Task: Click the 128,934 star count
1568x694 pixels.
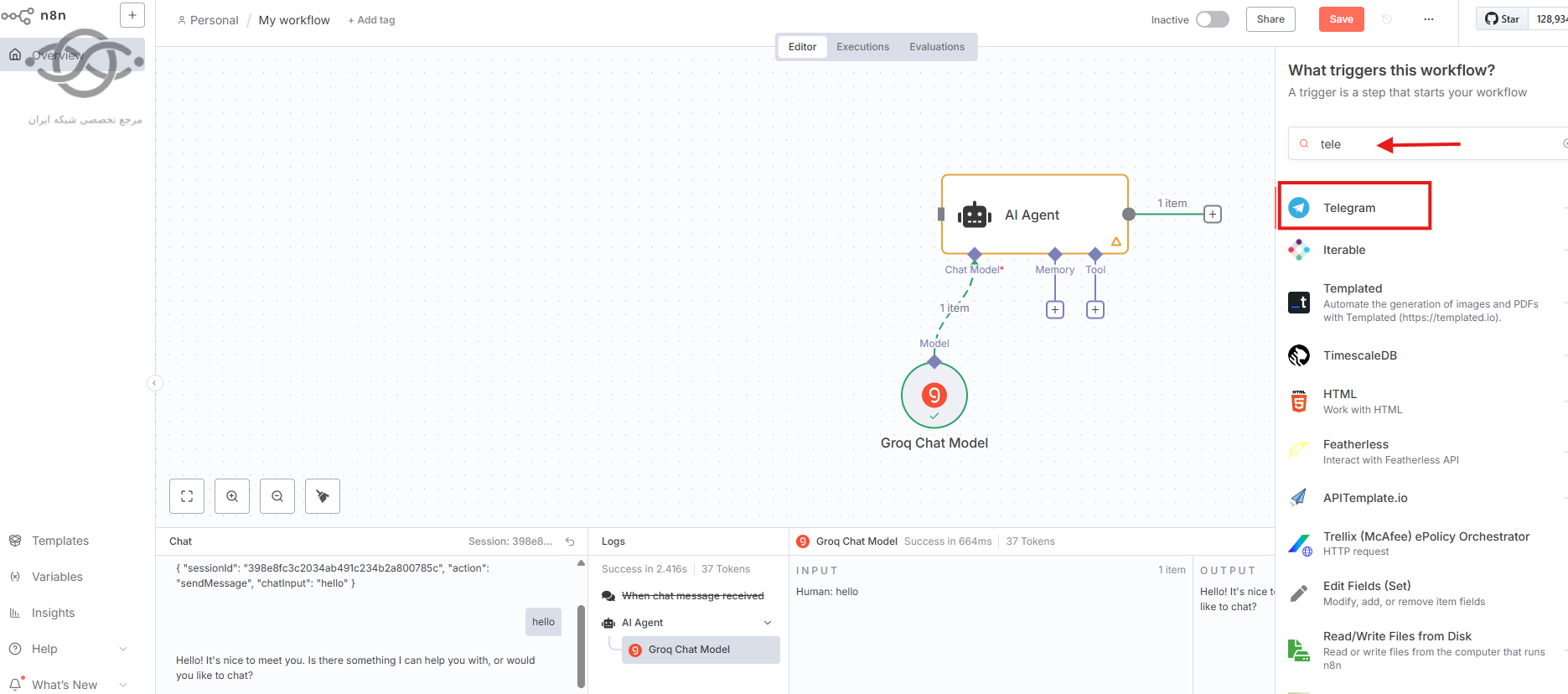Action: pos(1551,18)
